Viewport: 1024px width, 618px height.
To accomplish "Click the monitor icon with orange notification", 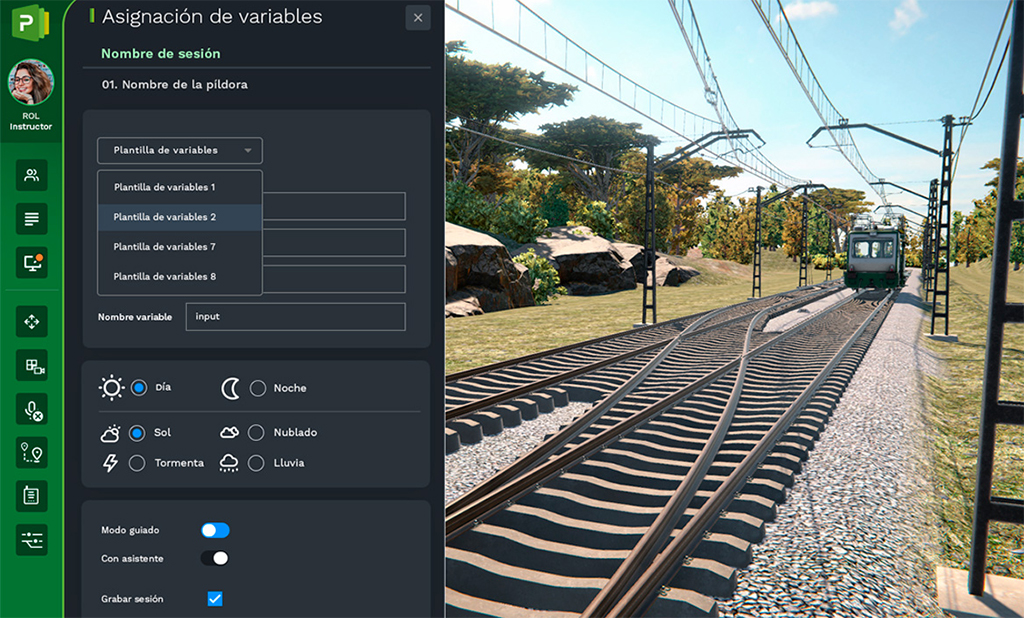I will tap(31, 263).
